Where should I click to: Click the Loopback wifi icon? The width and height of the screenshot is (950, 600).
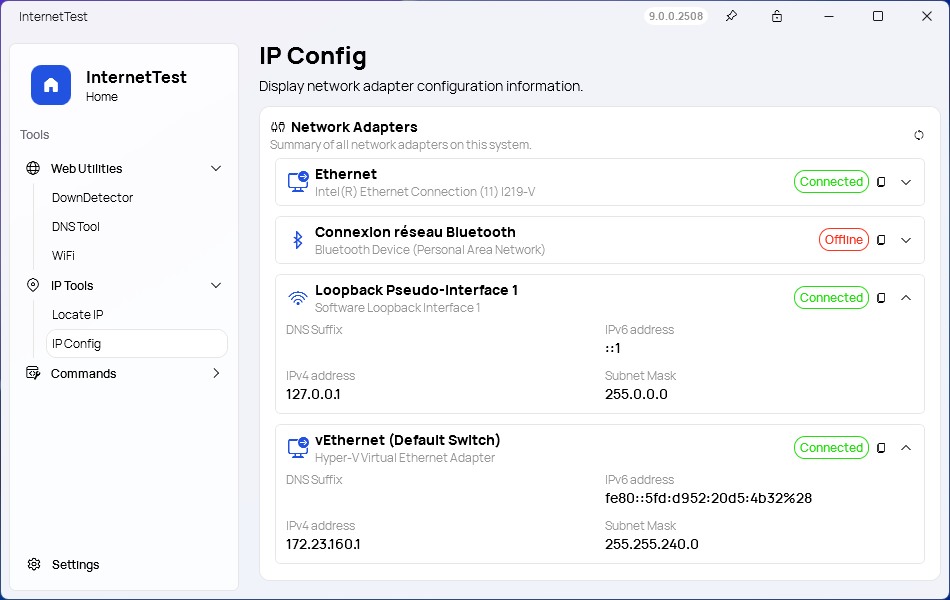(x=297, y=298)
